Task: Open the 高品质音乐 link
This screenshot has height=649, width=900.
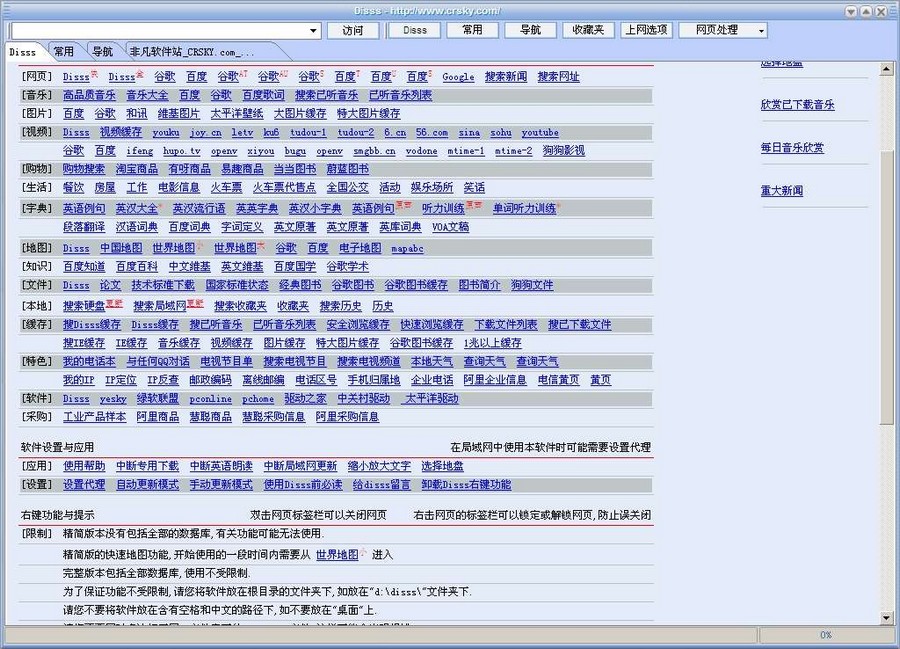Action: click(89, 95)
